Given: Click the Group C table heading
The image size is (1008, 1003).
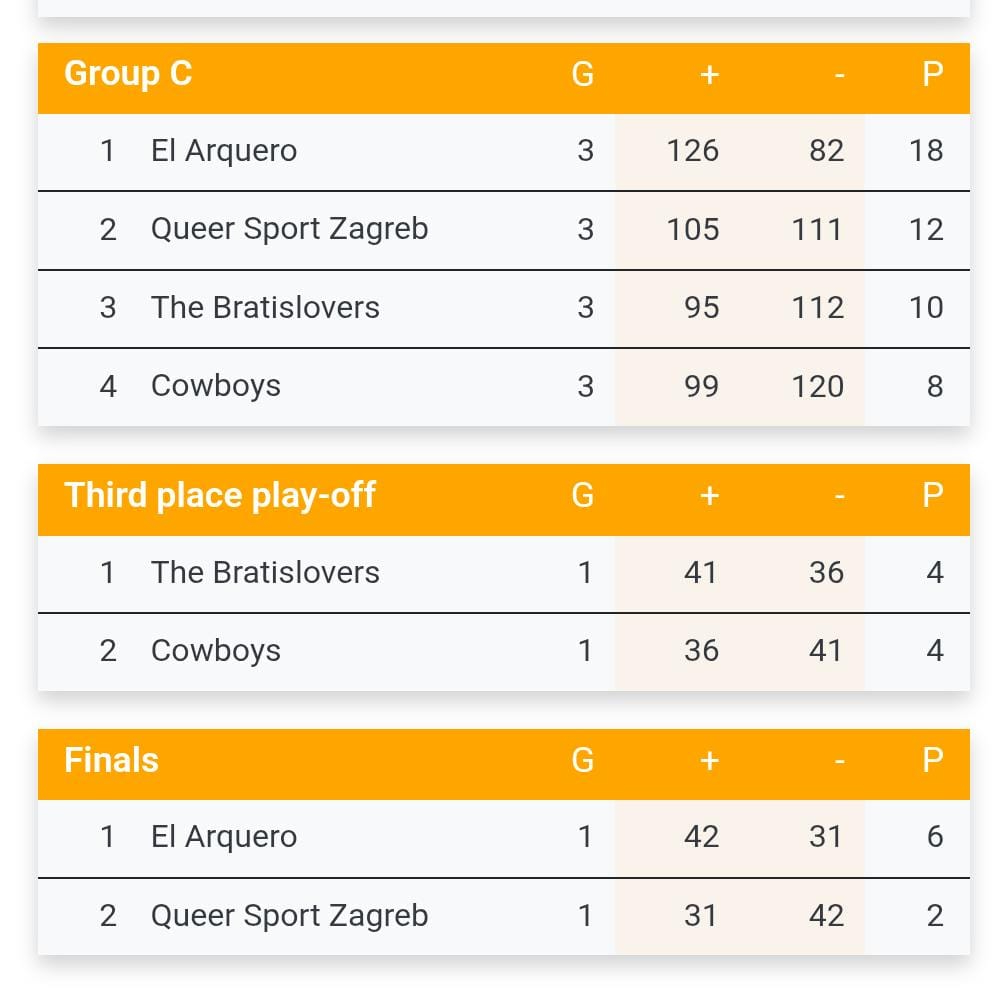Looking at the screenshot, I should (128, 74).
